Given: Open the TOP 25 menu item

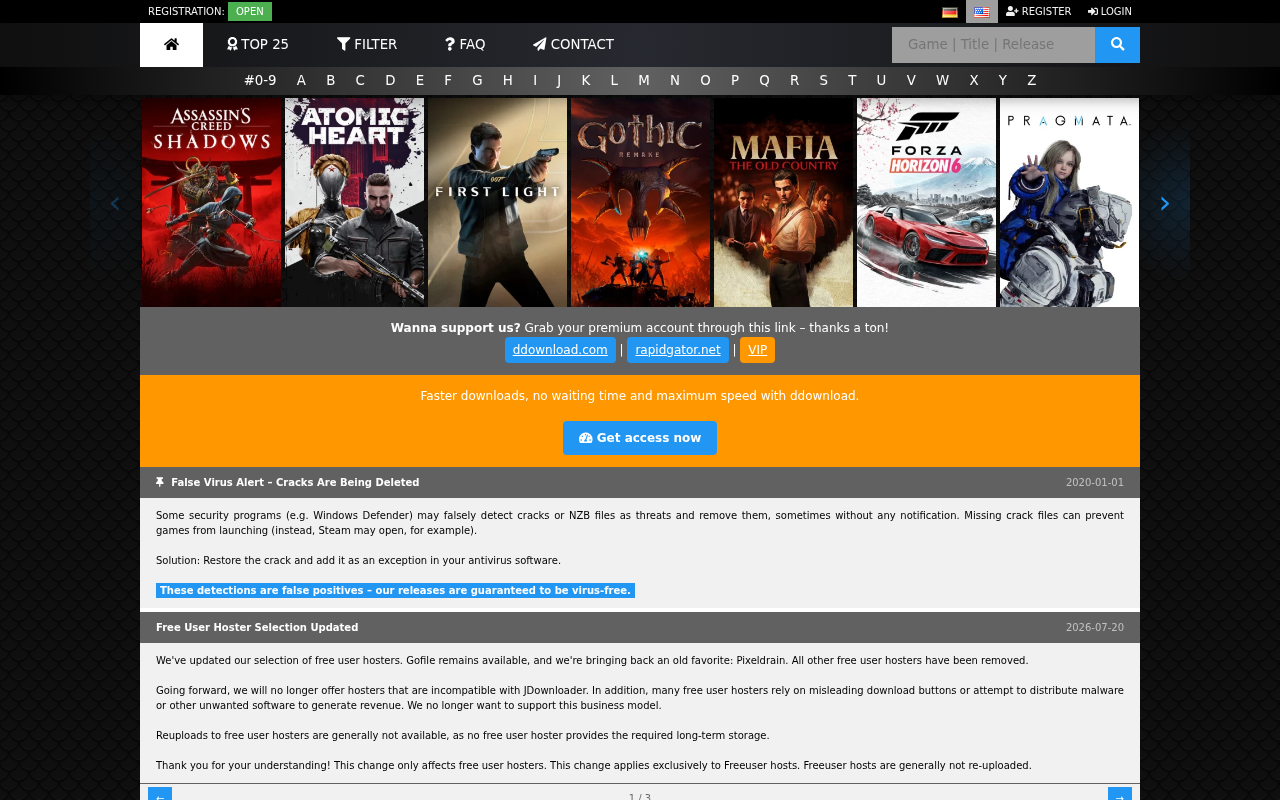Looking at the screenshot, I should pos(258,45).
